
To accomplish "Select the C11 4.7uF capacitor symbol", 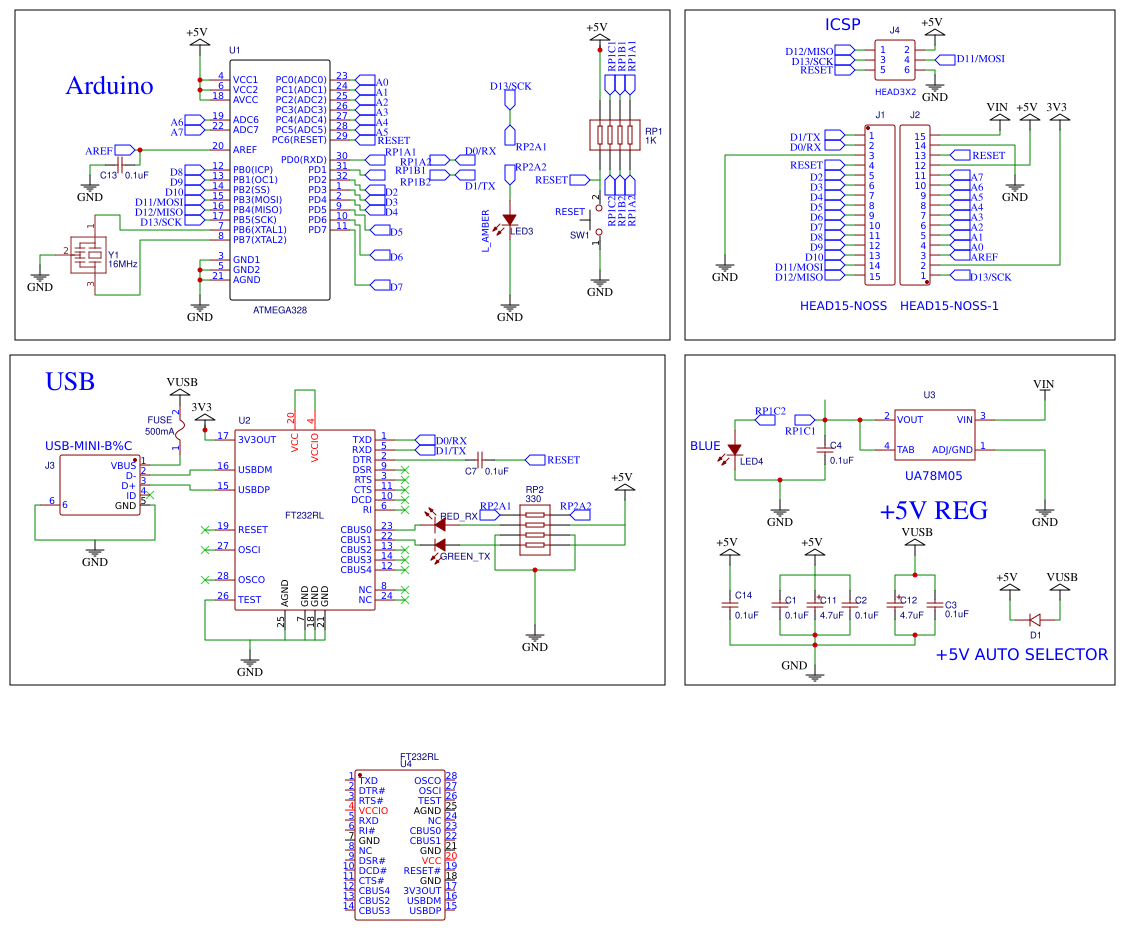I will [814, 605].
